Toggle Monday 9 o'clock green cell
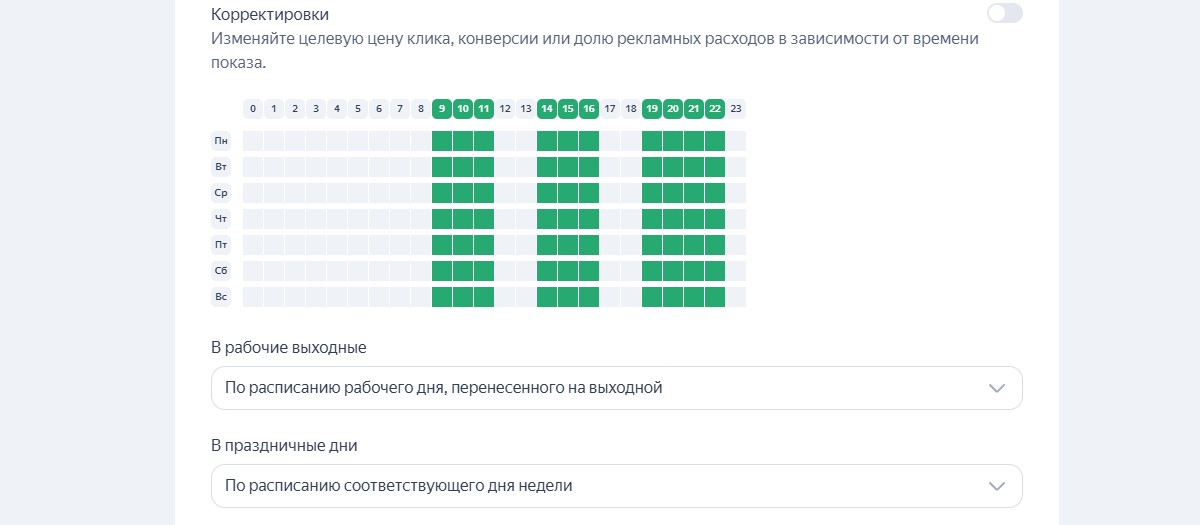Screen dimensions: 1200x525 coord(442,141)
